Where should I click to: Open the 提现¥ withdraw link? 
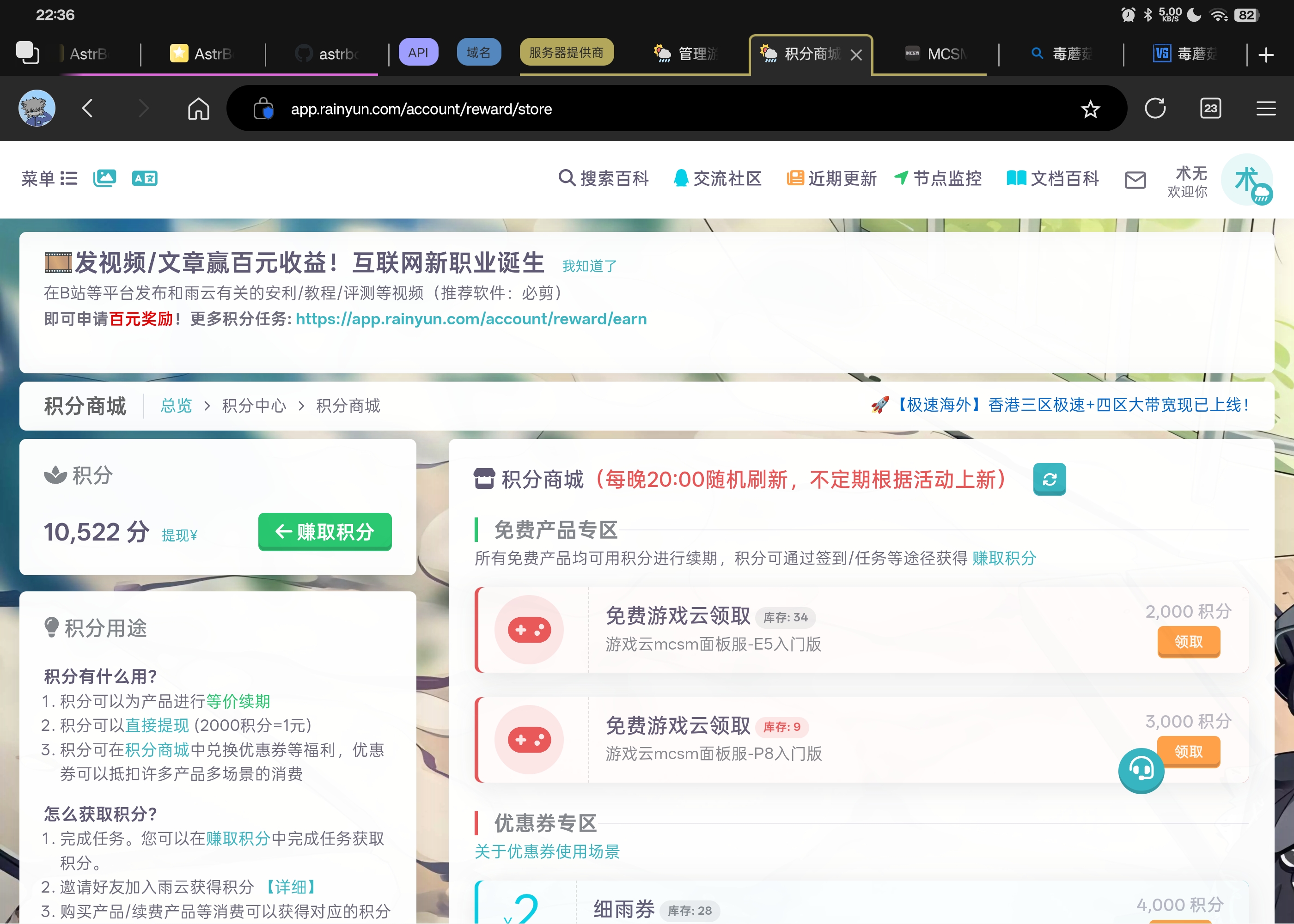click(179, 535)
